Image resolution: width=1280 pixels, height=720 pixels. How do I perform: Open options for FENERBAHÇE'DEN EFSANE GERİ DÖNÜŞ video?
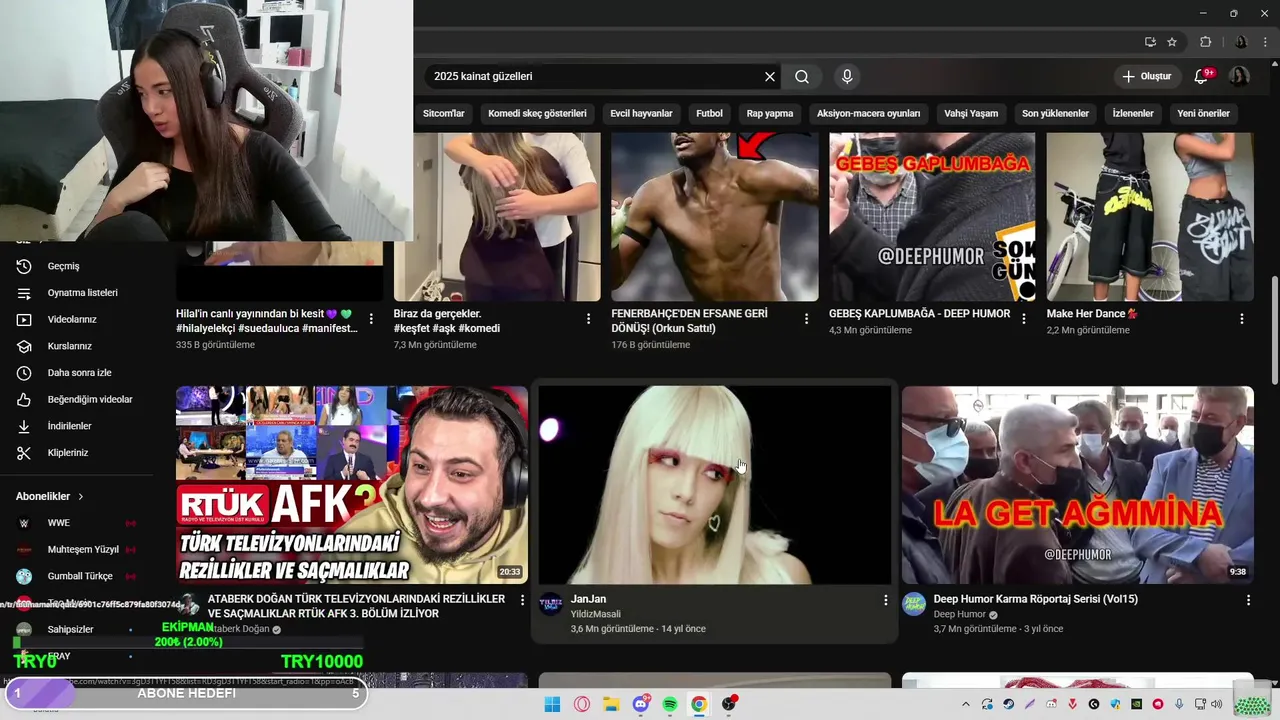point(806,319)
